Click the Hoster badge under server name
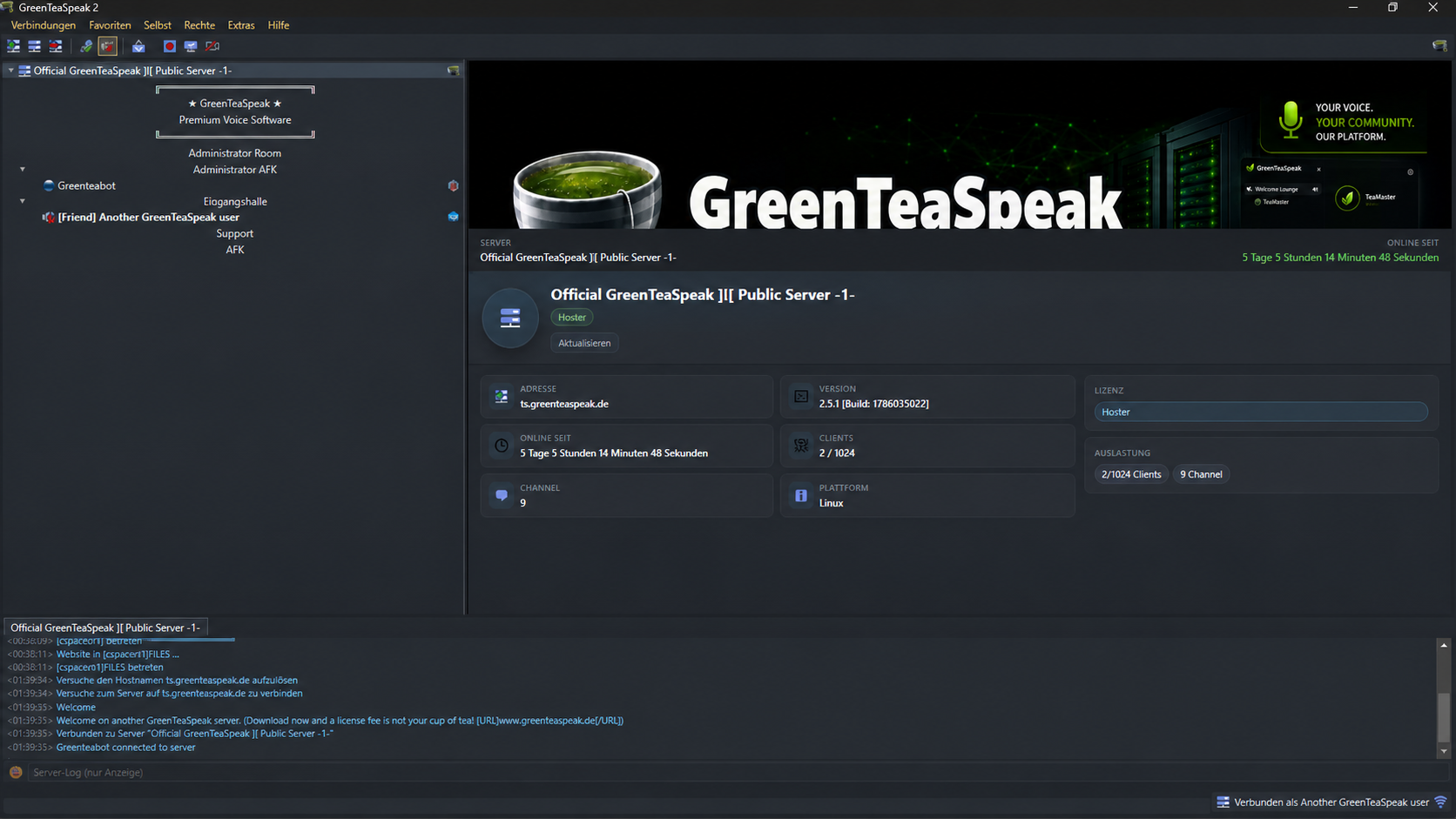Image resolution: width=1456 pixels, height=819 pixels. pyautogui.click(x=572, y=318)
